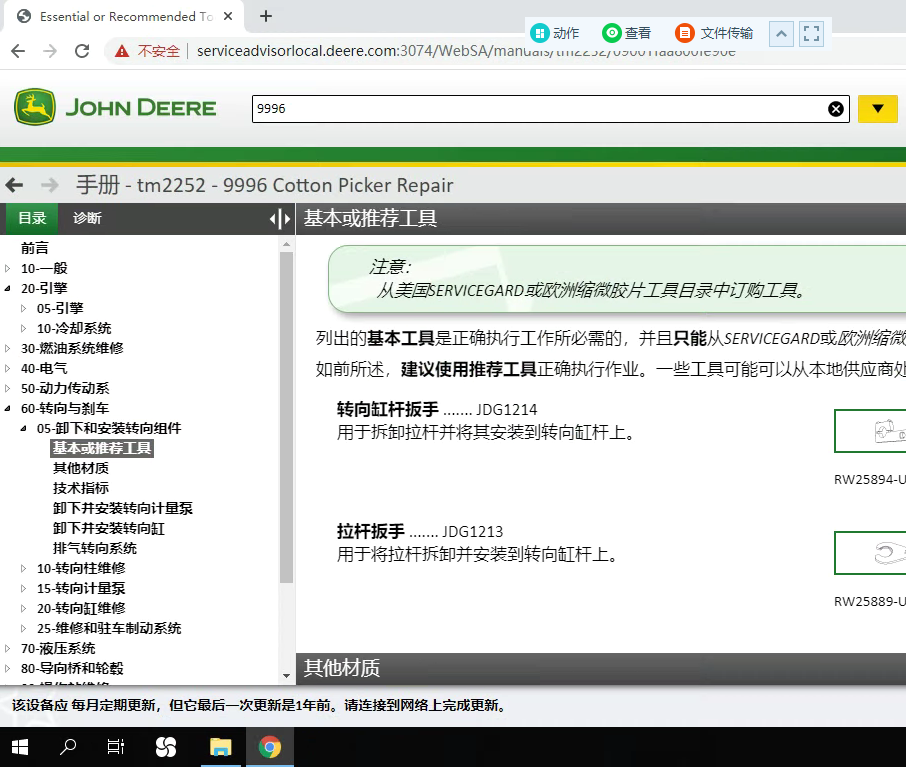The width and height of the screenshot is (906, 767).
Task: Collapse the remote toolbar with up chevron
Action: [x=781, y=34]
